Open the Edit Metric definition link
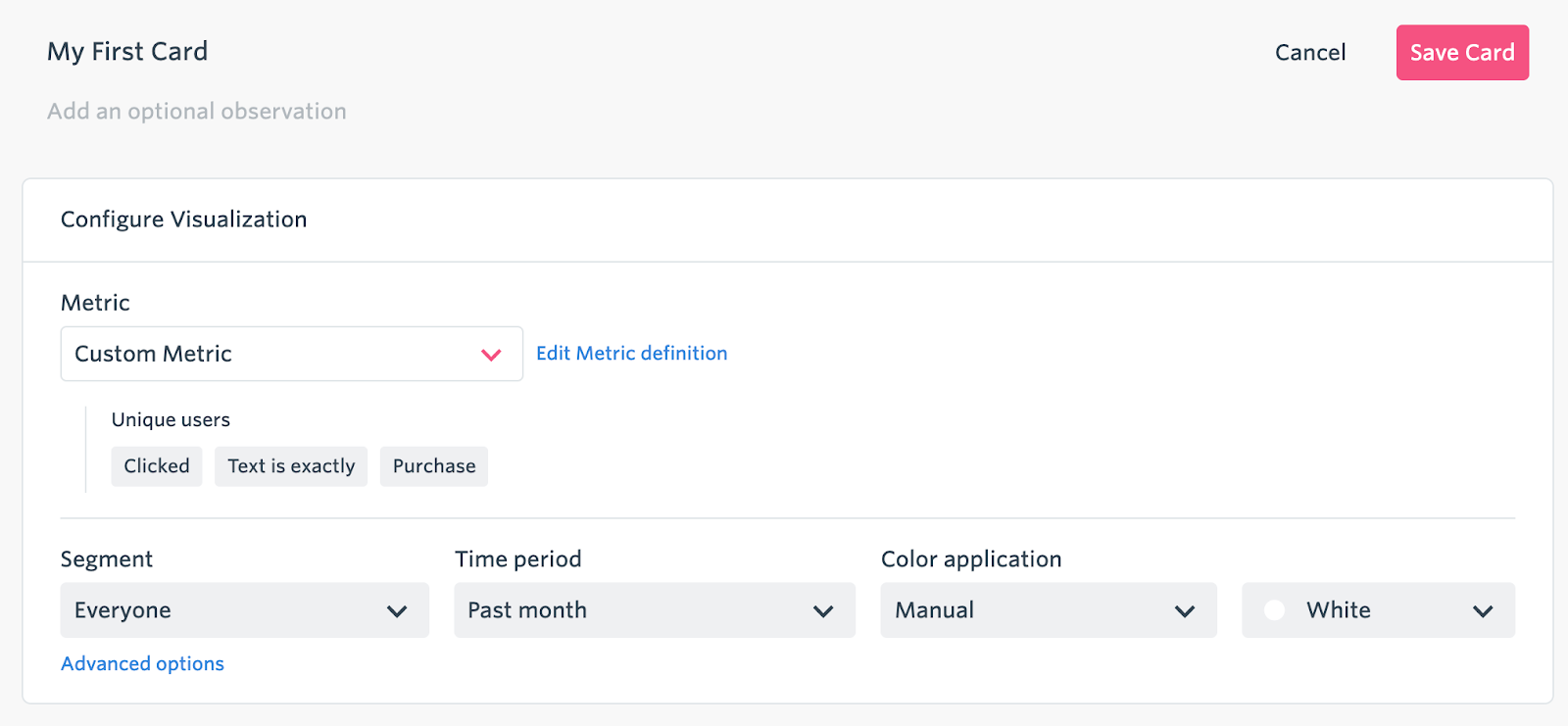The image size is (1568, 726). 631,354
